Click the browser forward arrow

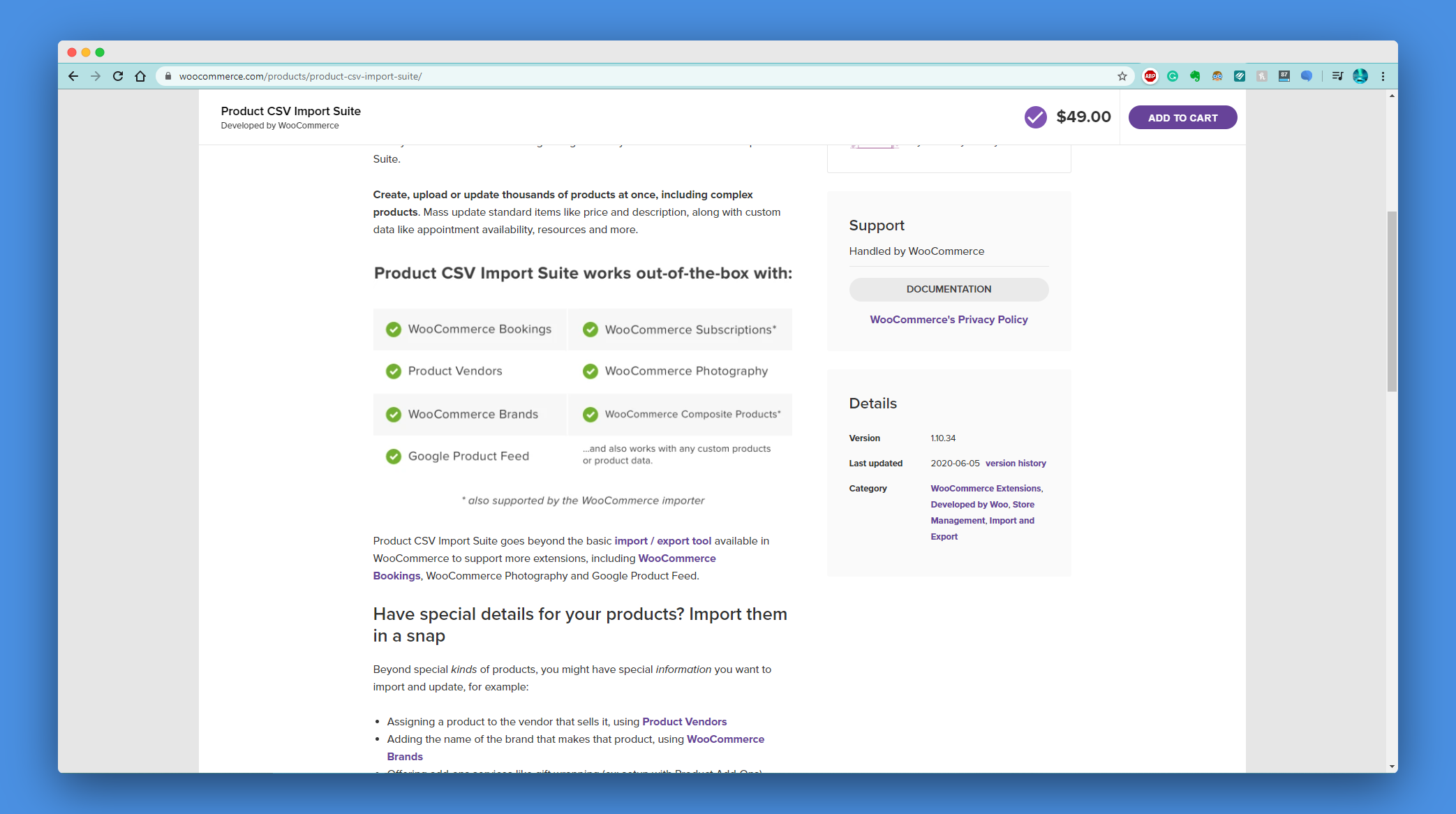96,76
